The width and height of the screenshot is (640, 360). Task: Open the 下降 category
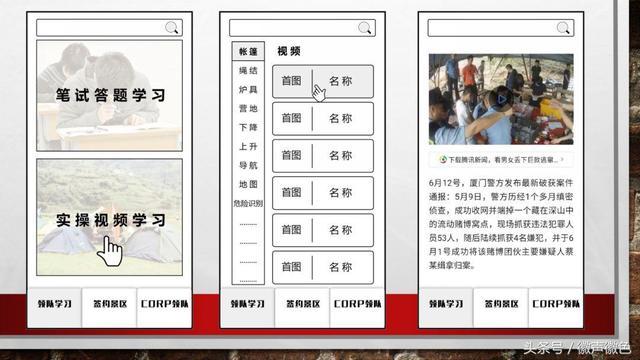click(x=248, y=127)
